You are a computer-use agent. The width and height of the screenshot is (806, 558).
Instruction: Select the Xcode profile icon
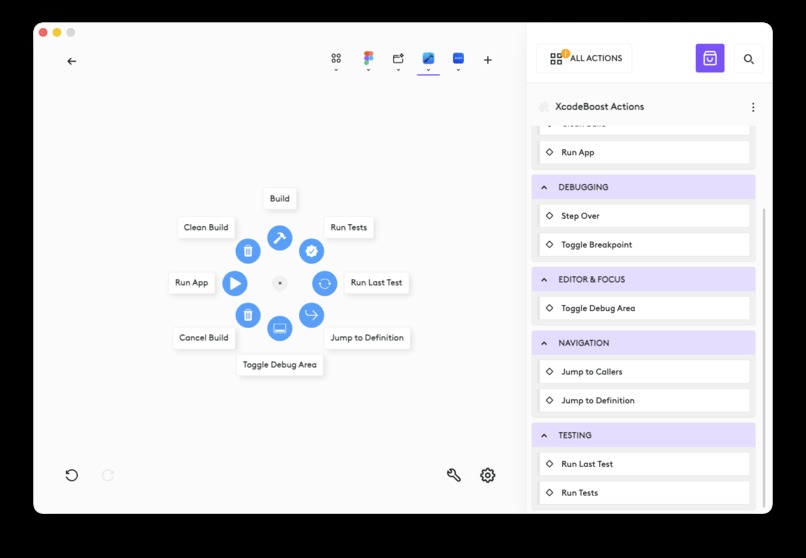(x=428, y=58)
